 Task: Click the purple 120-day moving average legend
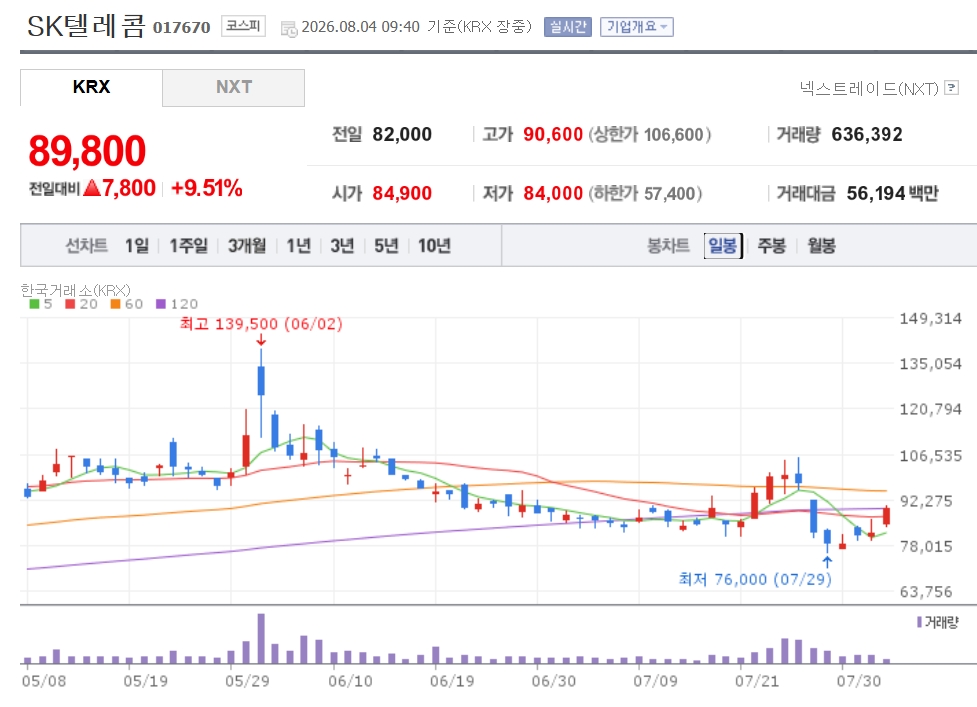tap(177, 304)
